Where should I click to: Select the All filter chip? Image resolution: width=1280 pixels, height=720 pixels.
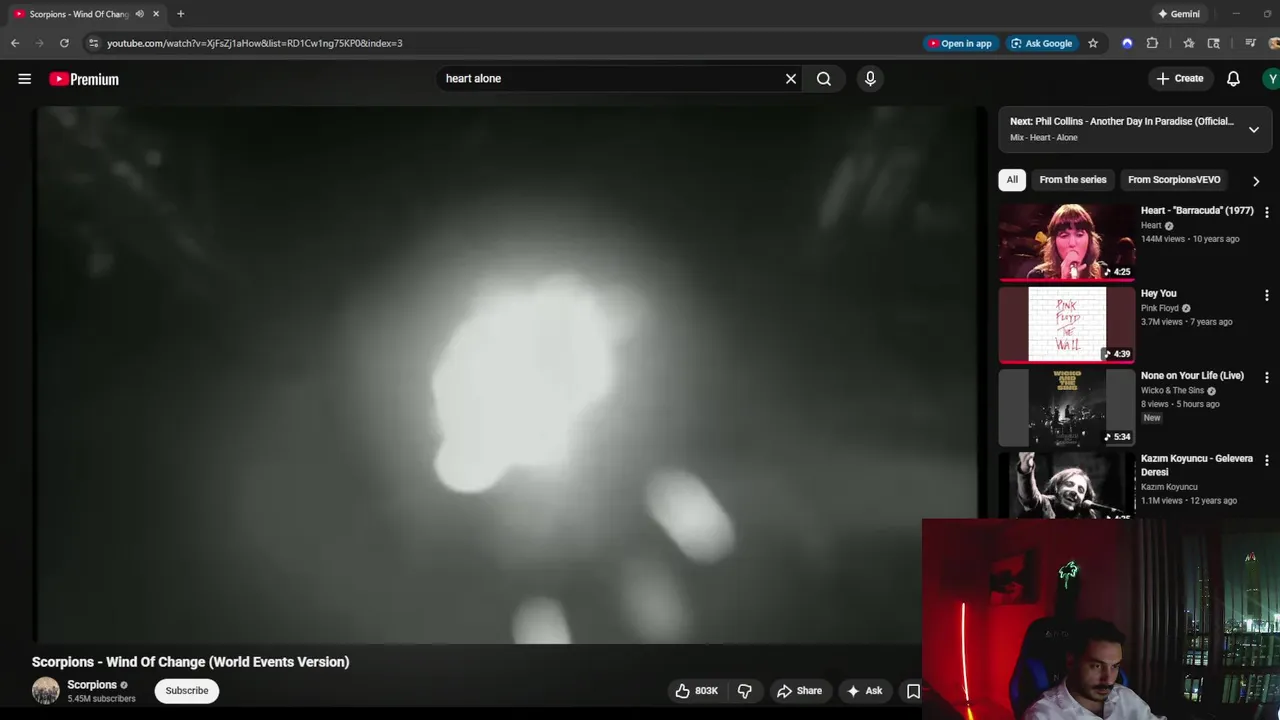pyautogui.click(x=1012, y=180)
